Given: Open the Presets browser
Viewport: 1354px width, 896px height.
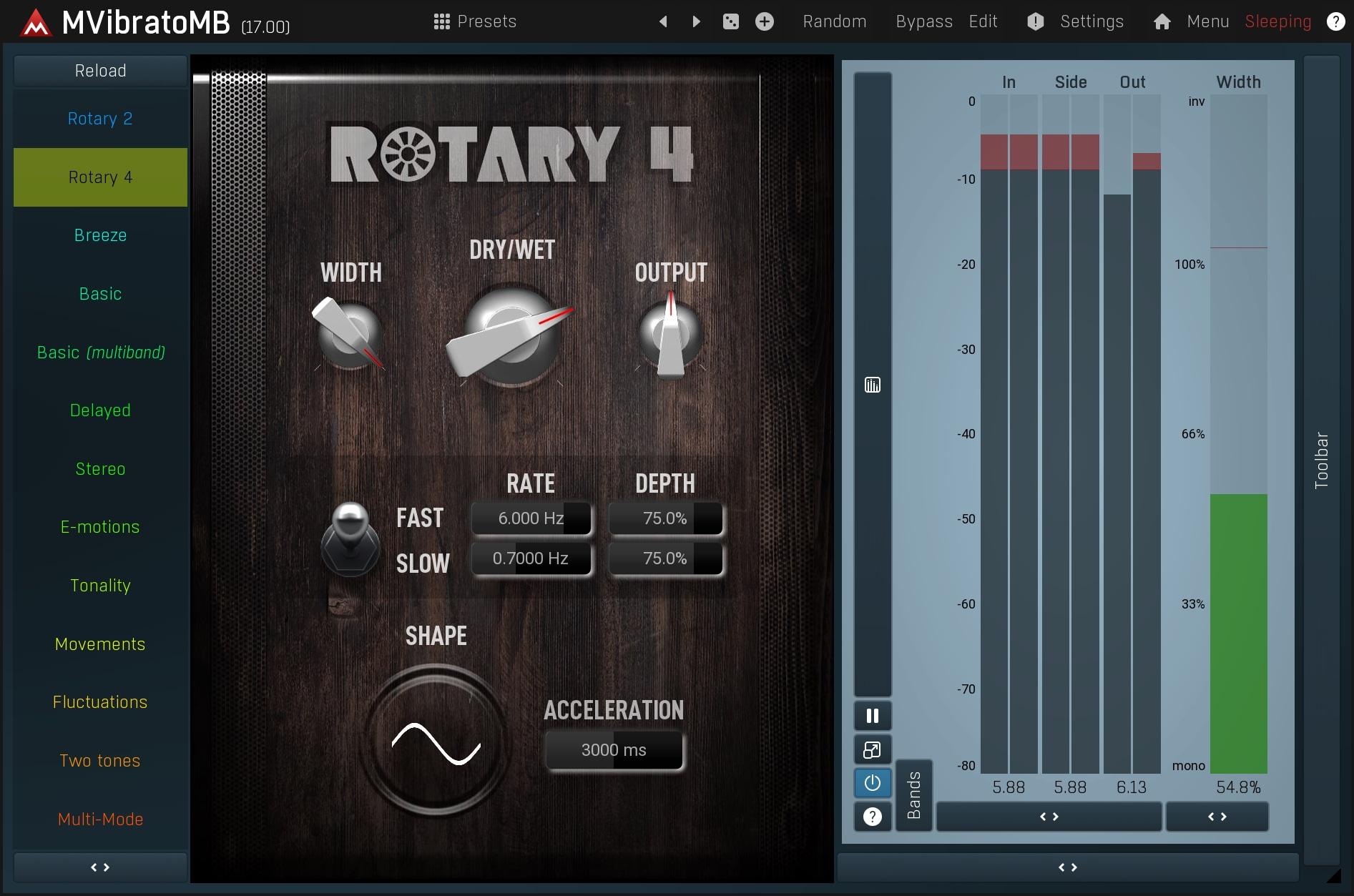Looking at the screenshot, I should [x=475, y=21].
